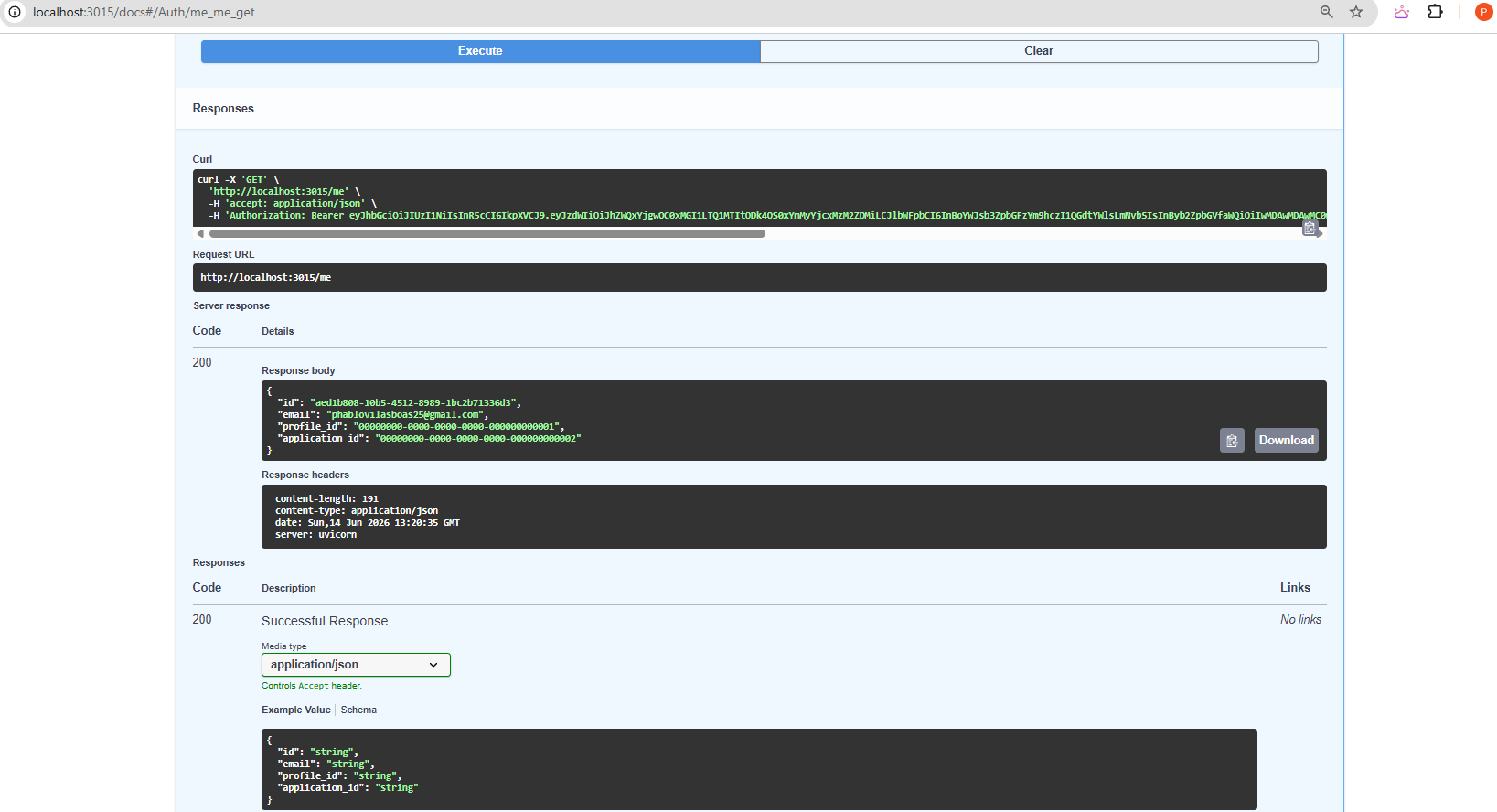Viewport: 1497px width, 812px height.
Task: Click the browser address bar URL
Action: coord(144,12)
